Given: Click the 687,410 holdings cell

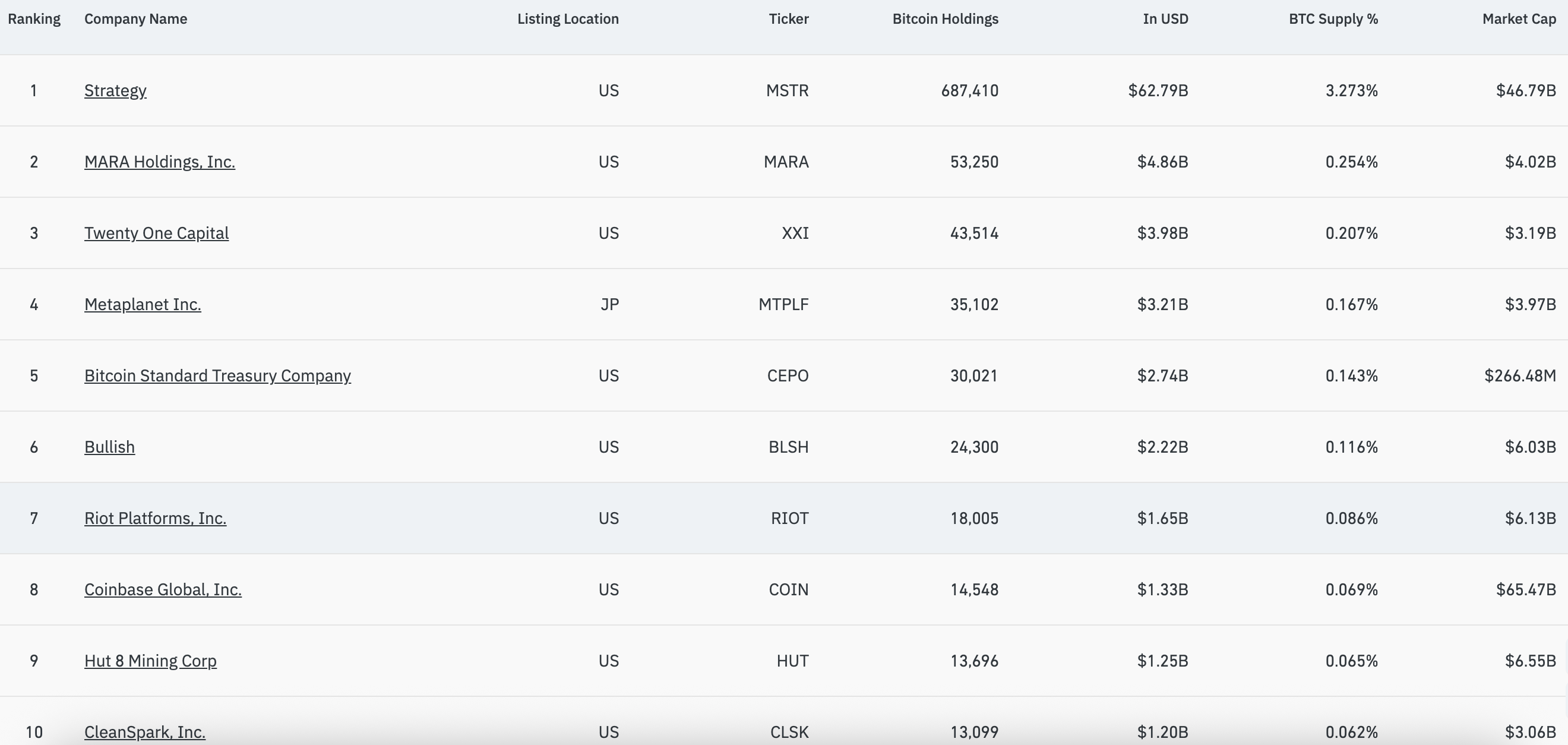Looking at the screenshot, I should (x=969, y=91).
